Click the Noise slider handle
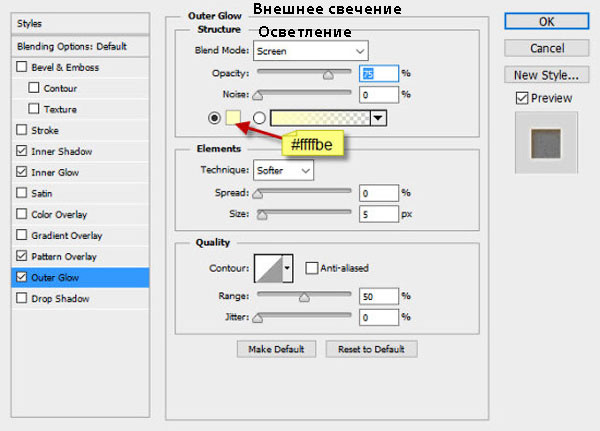Screen dimensions: 600x431 pos(258,96)
